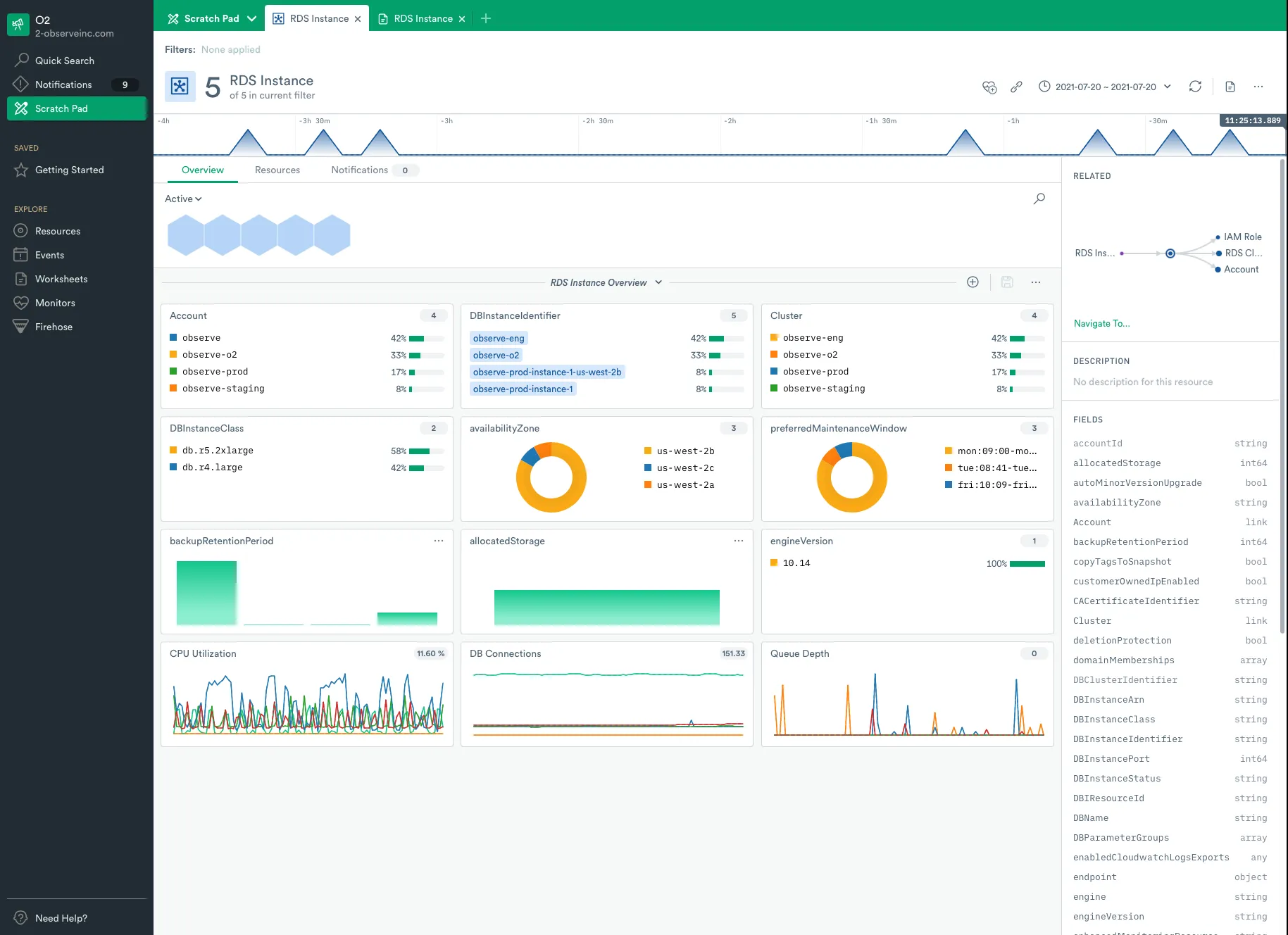Click the us-west-2c legend swatch

pyautogui.click(x=648, y=467)
